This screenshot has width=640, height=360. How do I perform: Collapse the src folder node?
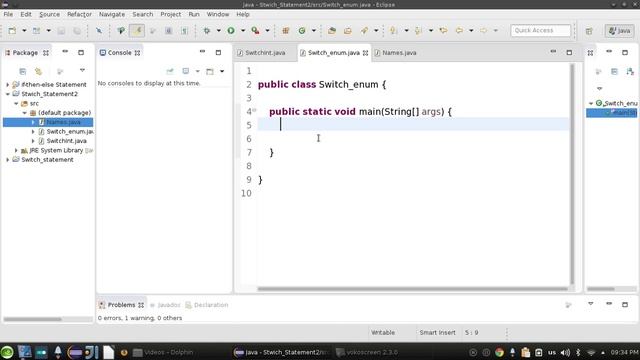click(x=16, y=103)
